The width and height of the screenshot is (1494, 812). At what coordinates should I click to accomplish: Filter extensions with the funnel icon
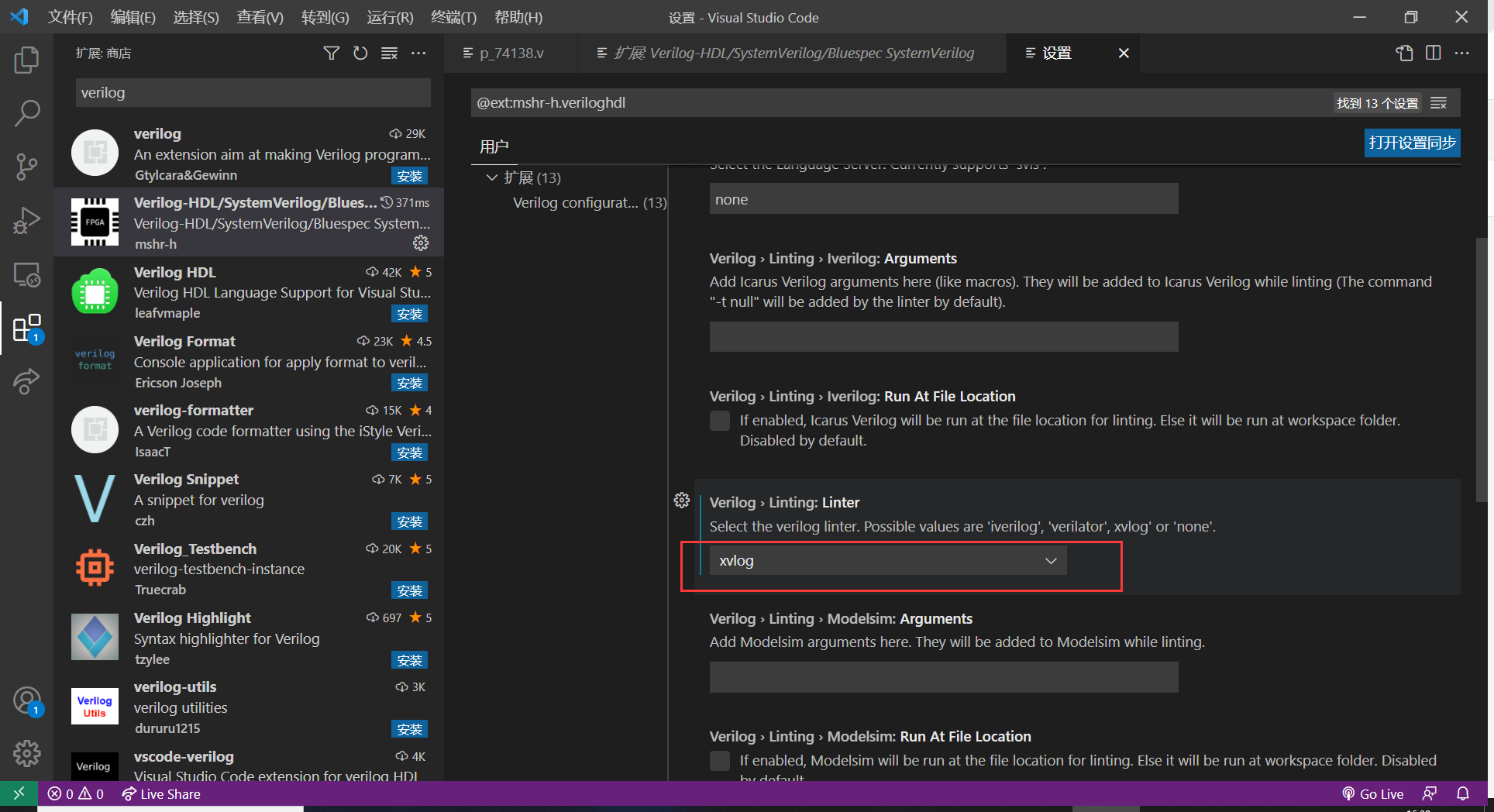331,53
